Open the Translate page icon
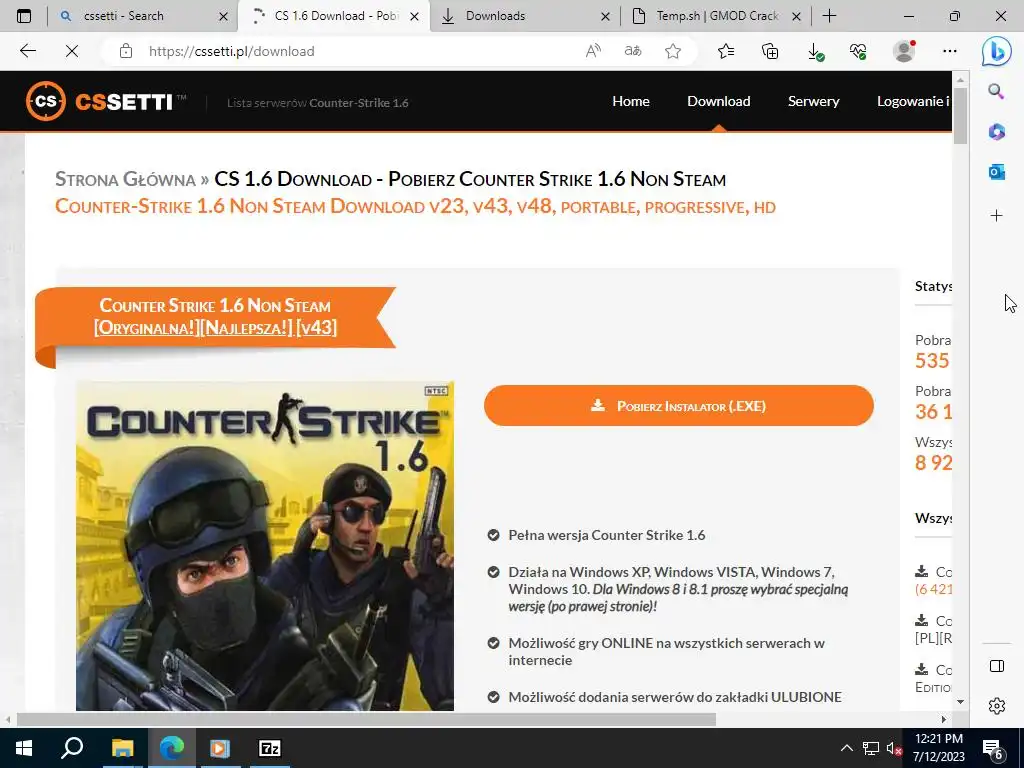Image resolution: width=1024 pixels, height=768 pixels. pyautogui.click(x=633, y=51)
